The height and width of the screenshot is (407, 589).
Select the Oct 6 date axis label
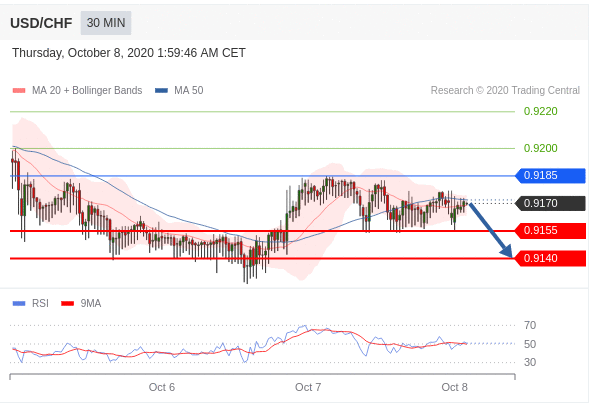pos(162,387)
